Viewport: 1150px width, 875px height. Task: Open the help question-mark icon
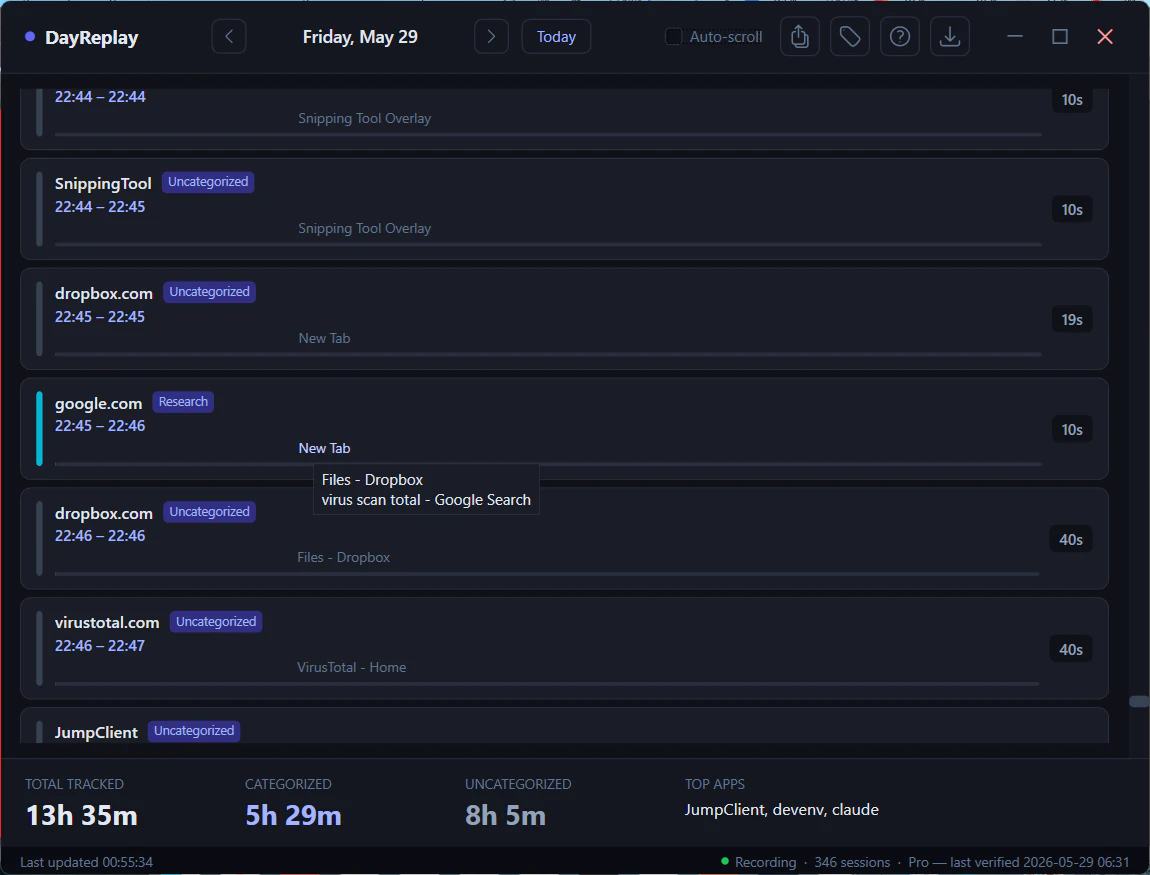[900, 37]
